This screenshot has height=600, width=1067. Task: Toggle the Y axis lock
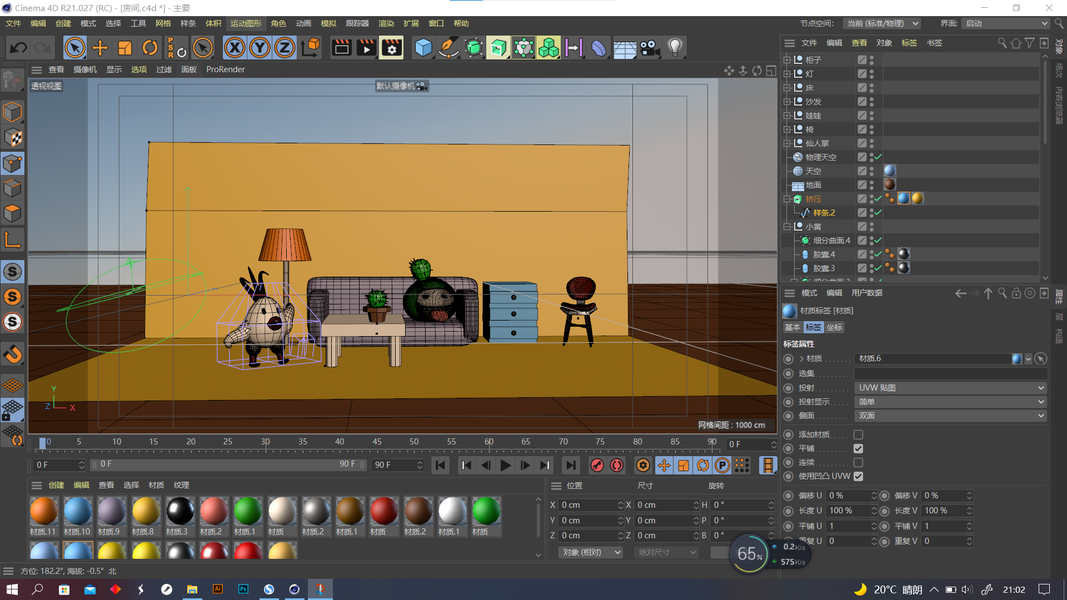click(259, 48)
